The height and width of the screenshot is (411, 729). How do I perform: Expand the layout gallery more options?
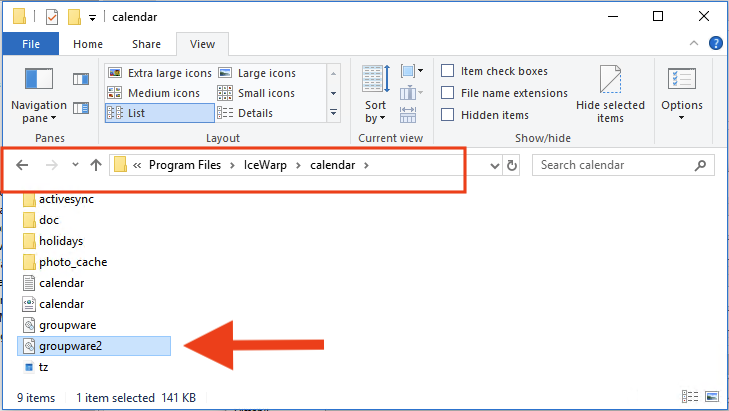coord(333,113)
